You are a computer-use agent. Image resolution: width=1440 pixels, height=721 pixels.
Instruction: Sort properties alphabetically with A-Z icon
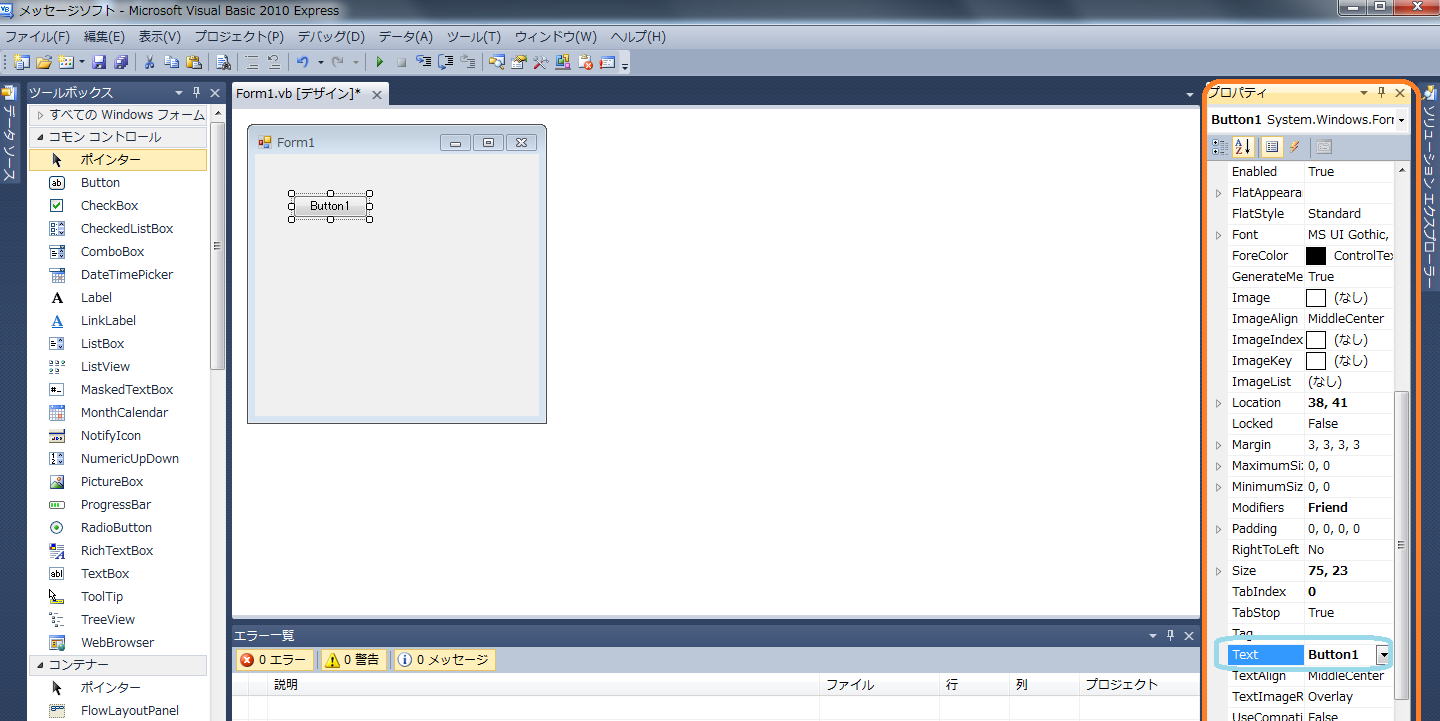1243,147
